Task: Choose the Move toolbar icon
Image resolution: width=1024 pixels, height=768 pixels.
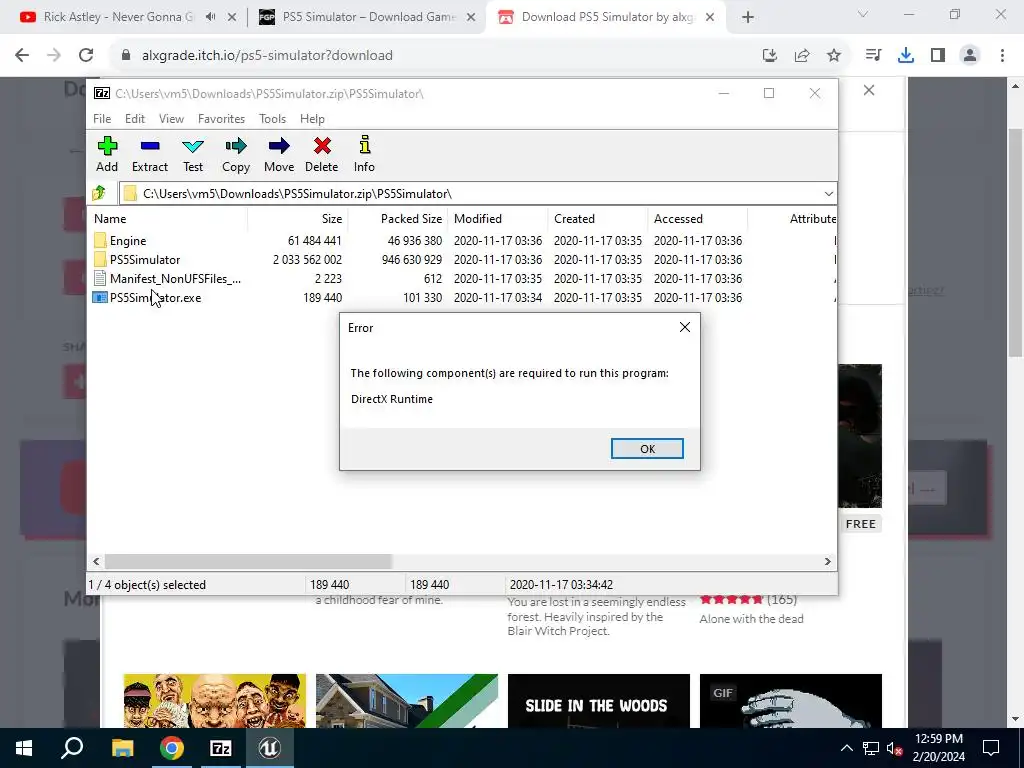Action: click(279, 146)
